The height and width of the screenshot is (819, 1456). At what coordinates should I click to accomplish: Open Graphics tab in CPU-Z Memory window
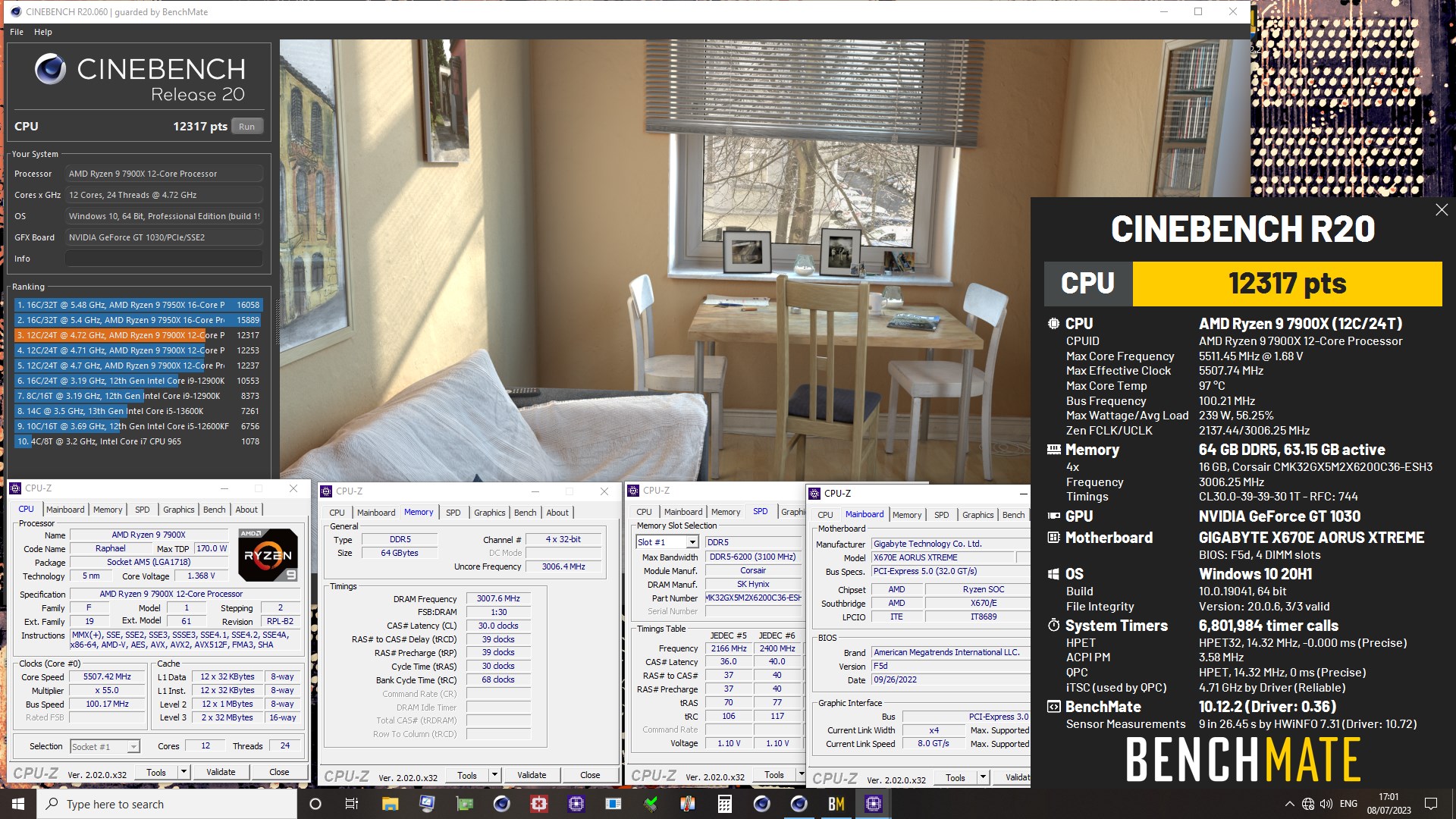click(490, 513)
